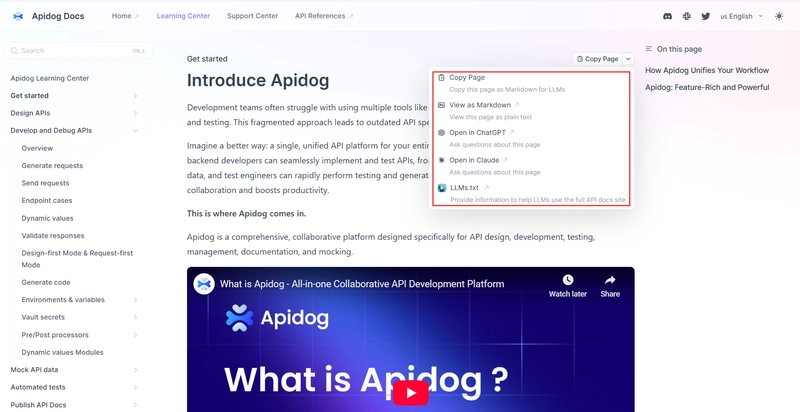This screenshot has height=412, width=800.
Task: Click the Markdown icon in dropdown
Action: click(442, 105)
